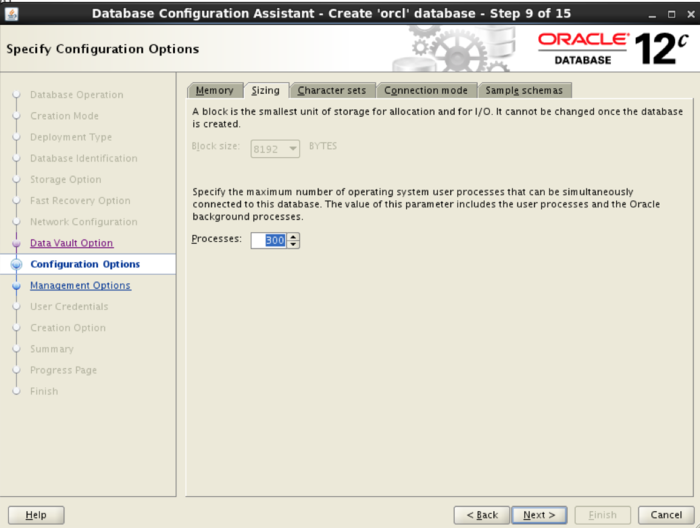Click the BYTES unit label
The image size is (700, 528).
point(323,146)
